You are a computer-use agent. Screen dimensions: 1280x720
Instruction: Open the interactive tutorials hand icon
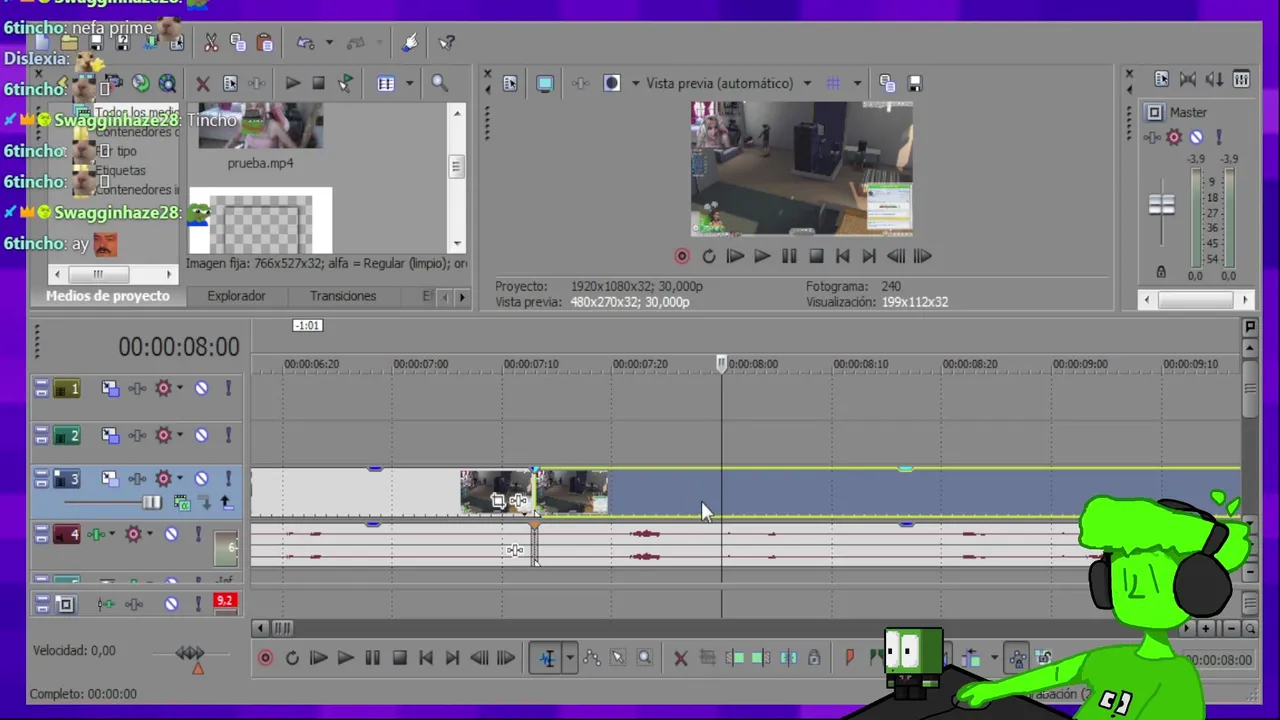410,42
